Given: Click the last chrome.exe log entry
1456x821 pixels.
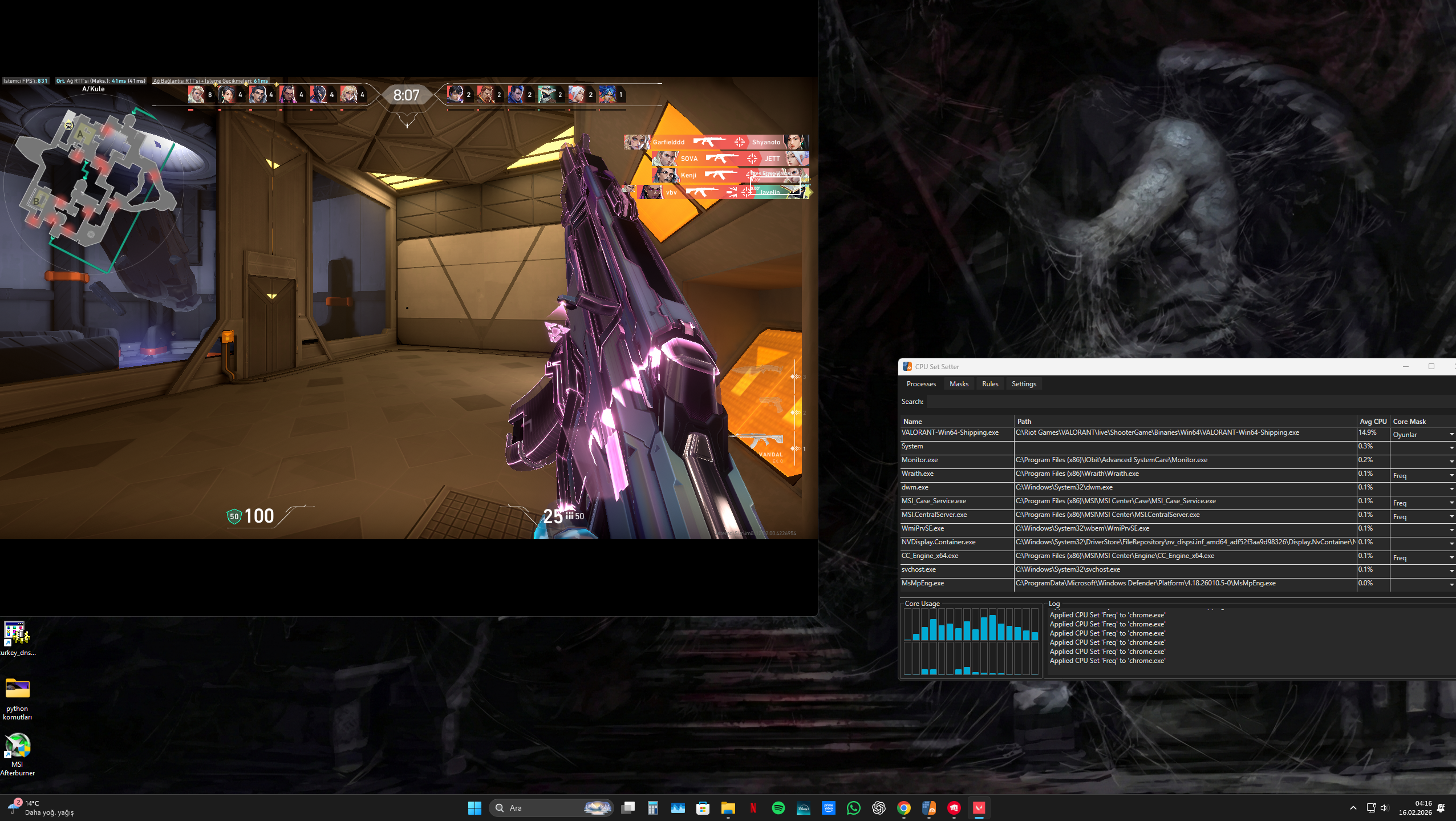Looking at the screenshot, I should click(1108, 661).
